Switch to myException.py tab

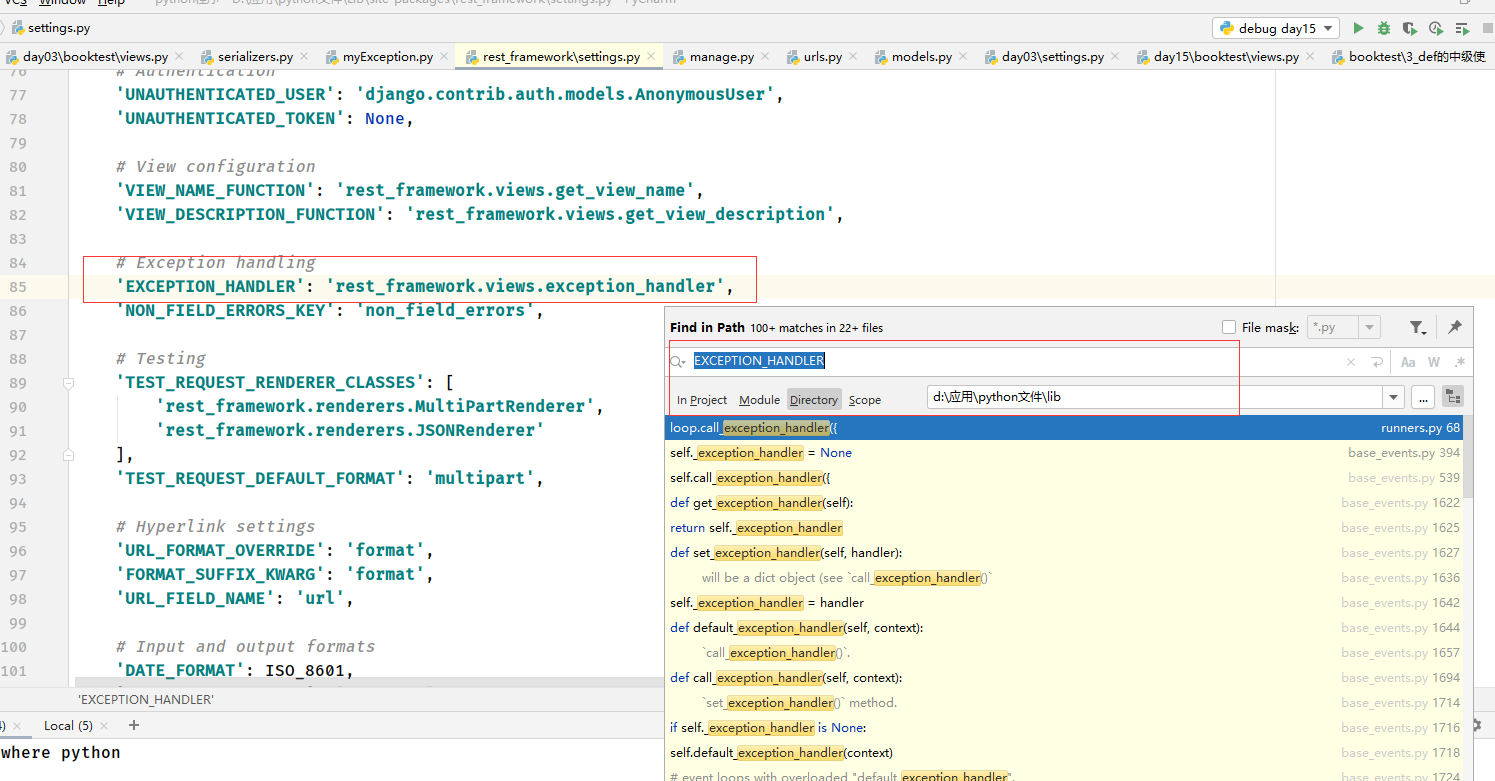(x=388, y=57)
